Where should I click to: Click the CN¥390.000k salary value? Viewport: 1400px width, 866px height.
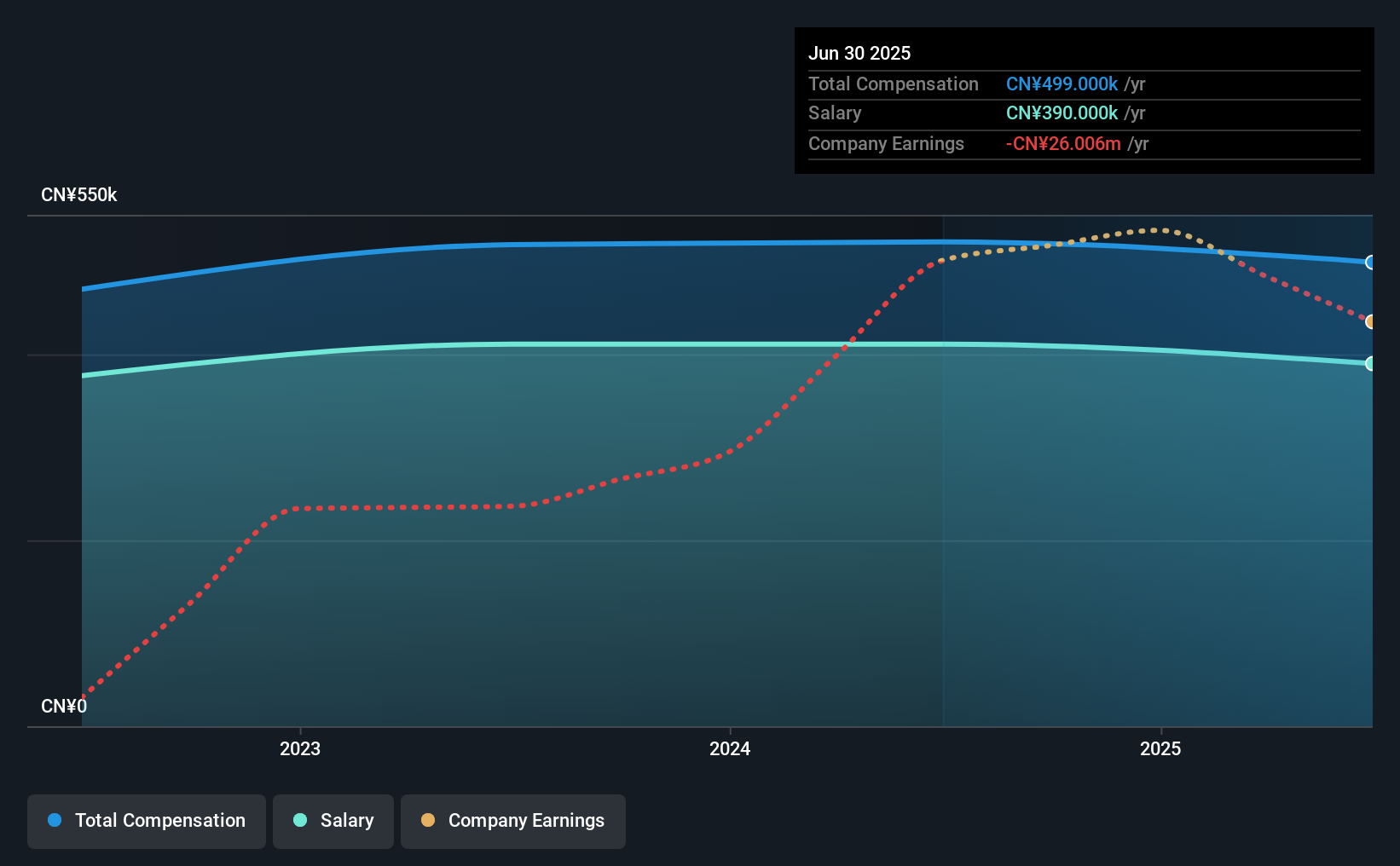point(1062,113)
